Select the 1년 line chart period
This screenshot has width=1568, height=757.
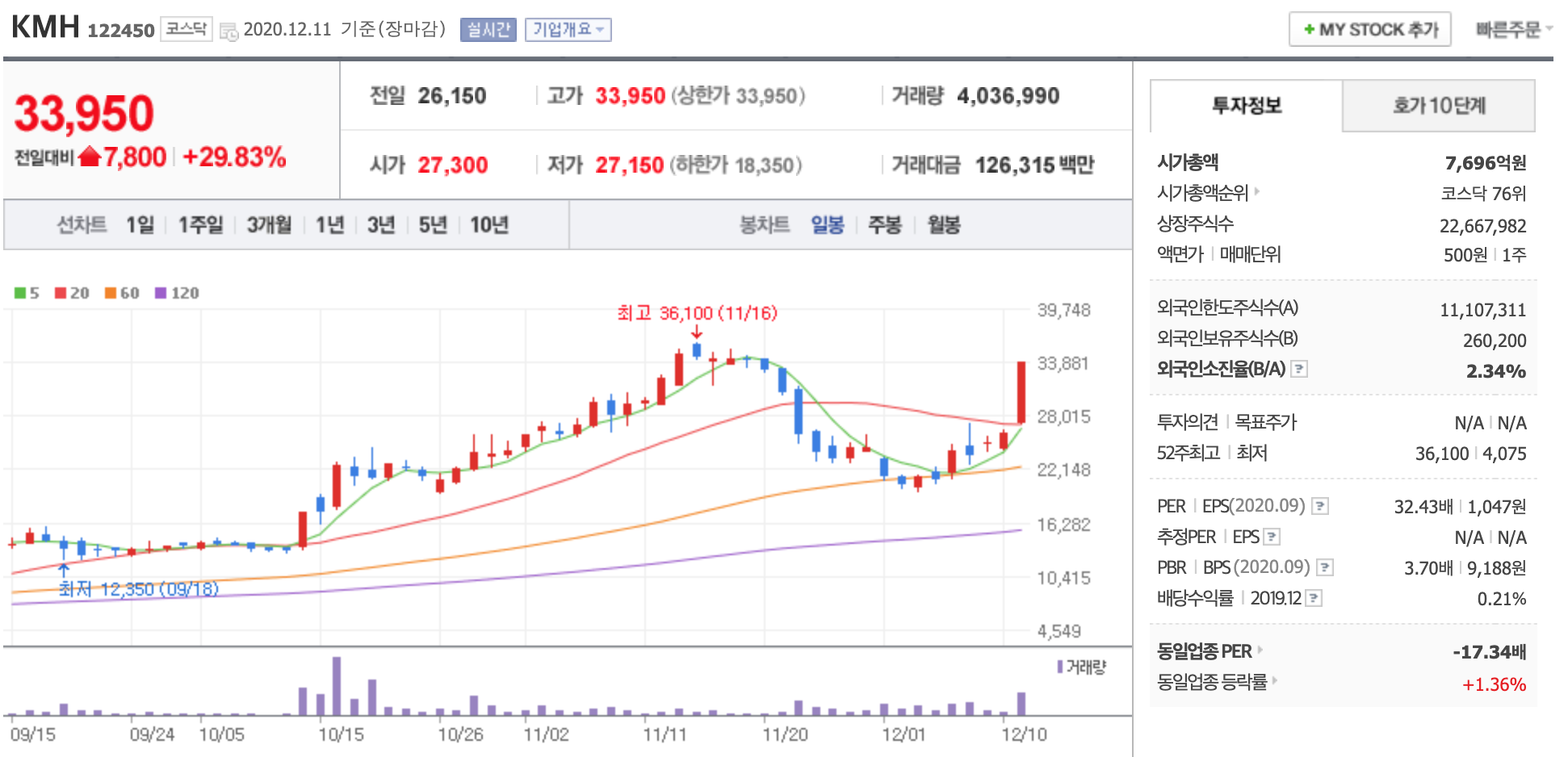(329, 224)
